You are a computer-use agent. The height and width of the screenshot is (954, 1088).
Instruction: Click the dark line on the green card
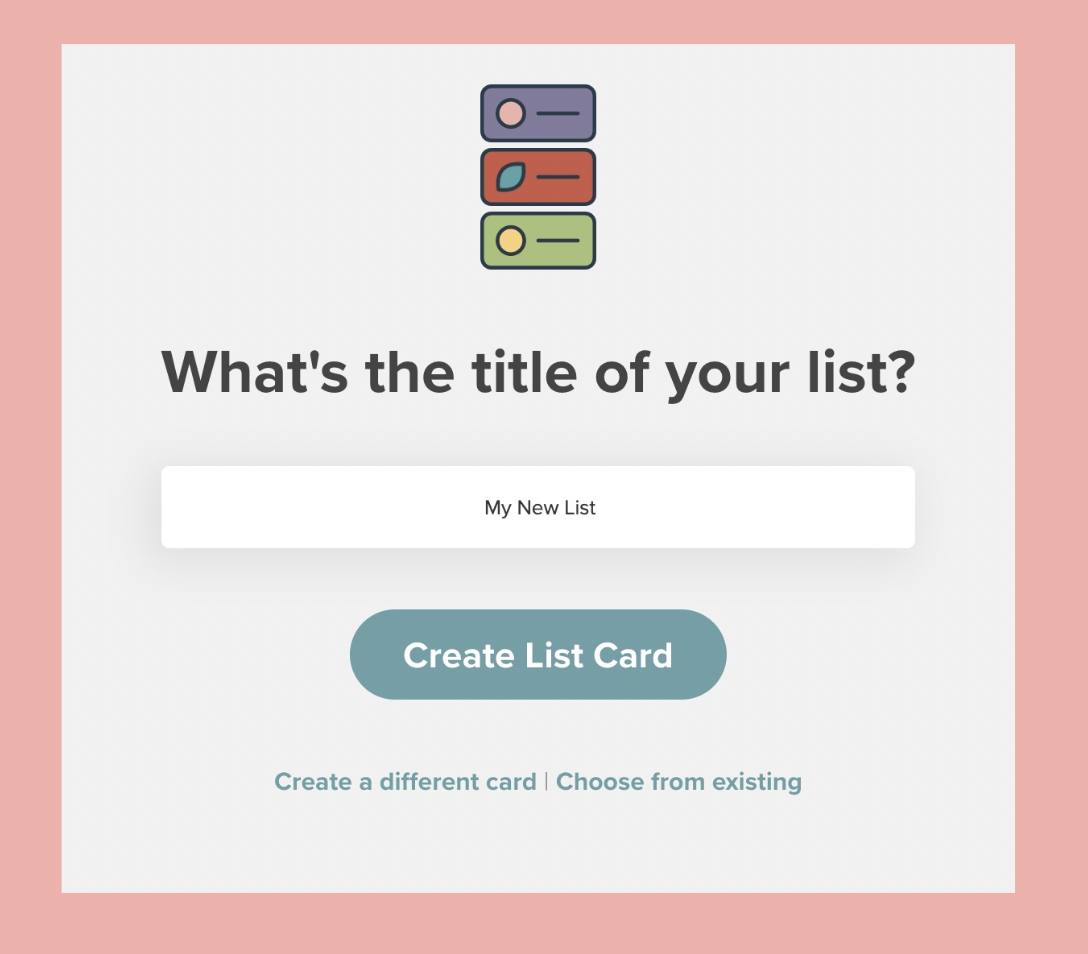tap(558, 240)
